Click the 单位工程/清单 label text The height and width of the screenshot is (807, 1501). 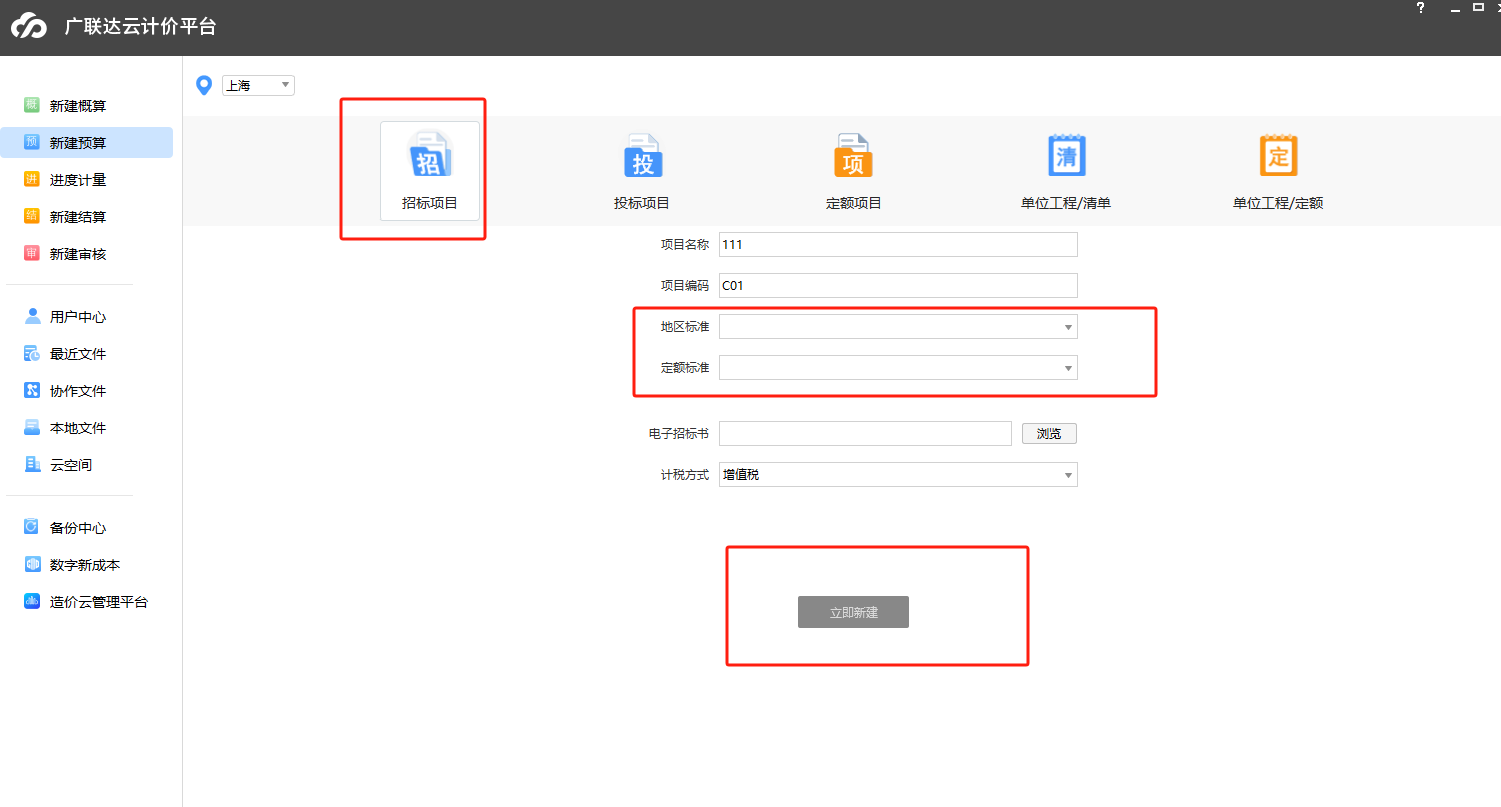coord(1066,203)
